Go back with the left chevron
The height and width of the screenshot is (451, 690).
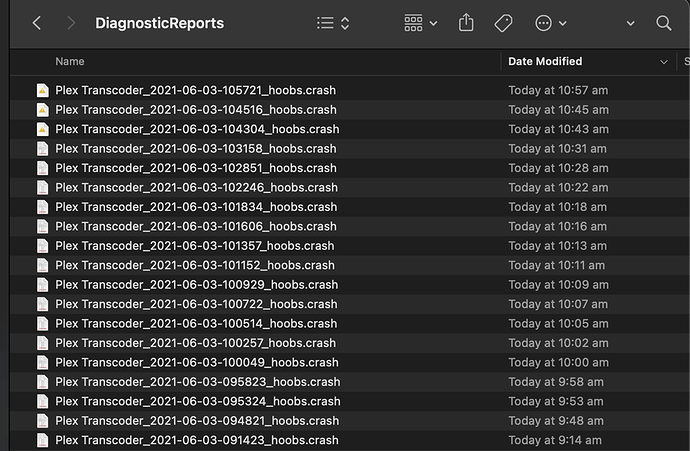tap(37, 23)
